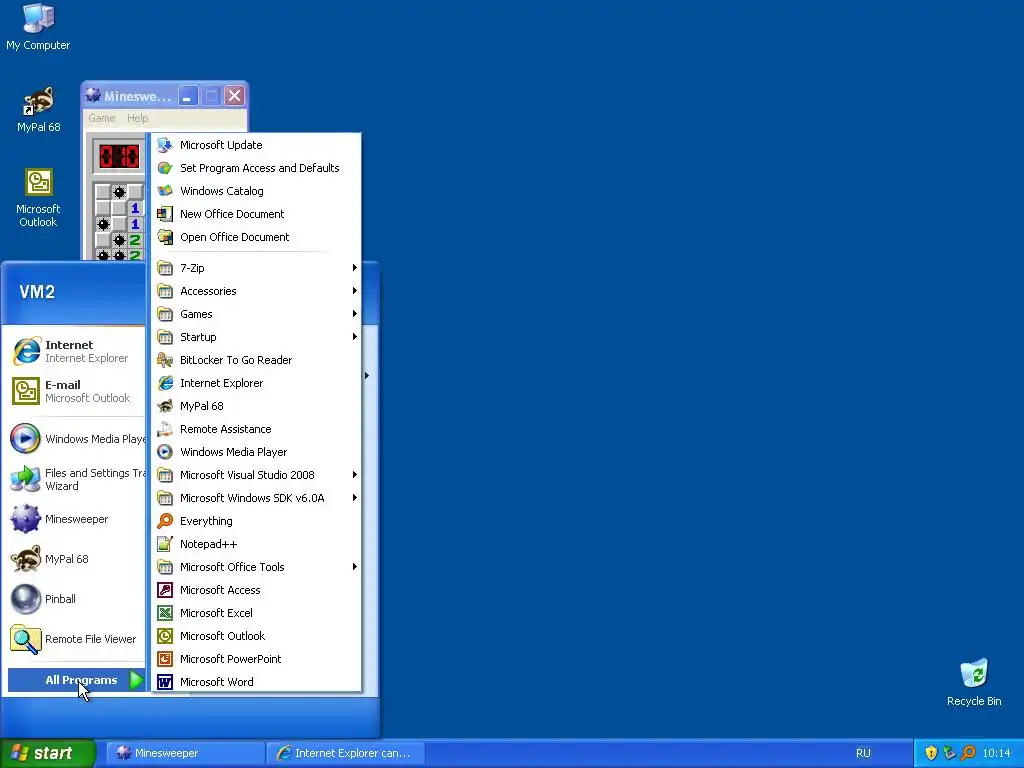Open Microsoft Update from All Programs
Viewport: 1024px width, 768px height.
(256, 145)
